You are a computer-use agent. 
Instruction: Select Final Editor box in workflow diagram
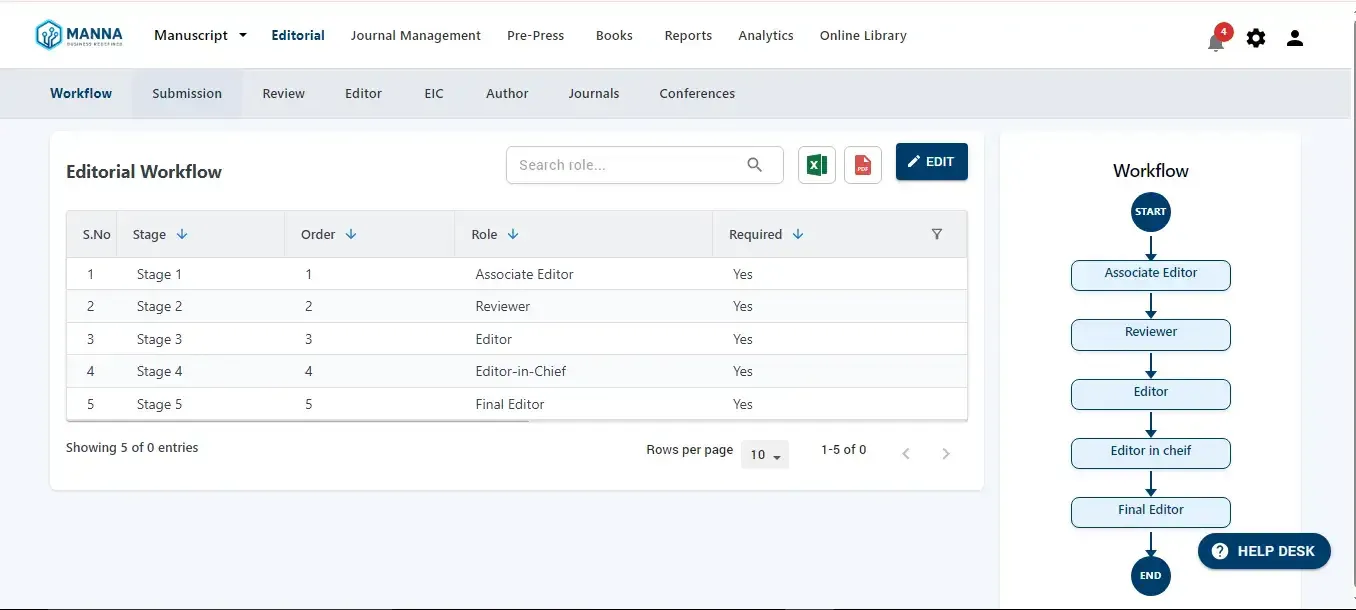pos(1151,512)
